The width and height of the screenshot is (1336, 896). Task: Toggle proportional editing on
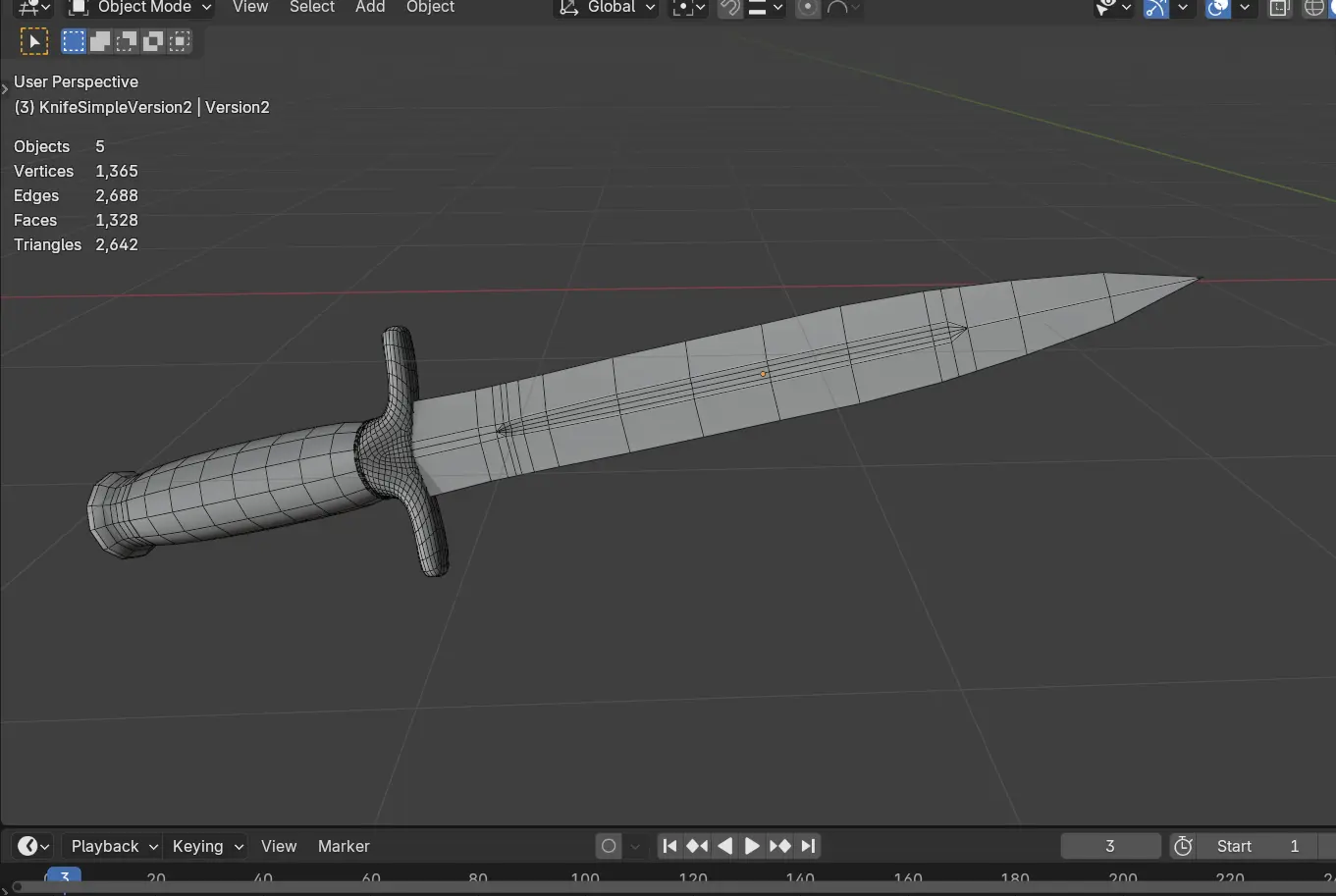tap(807, 8)
